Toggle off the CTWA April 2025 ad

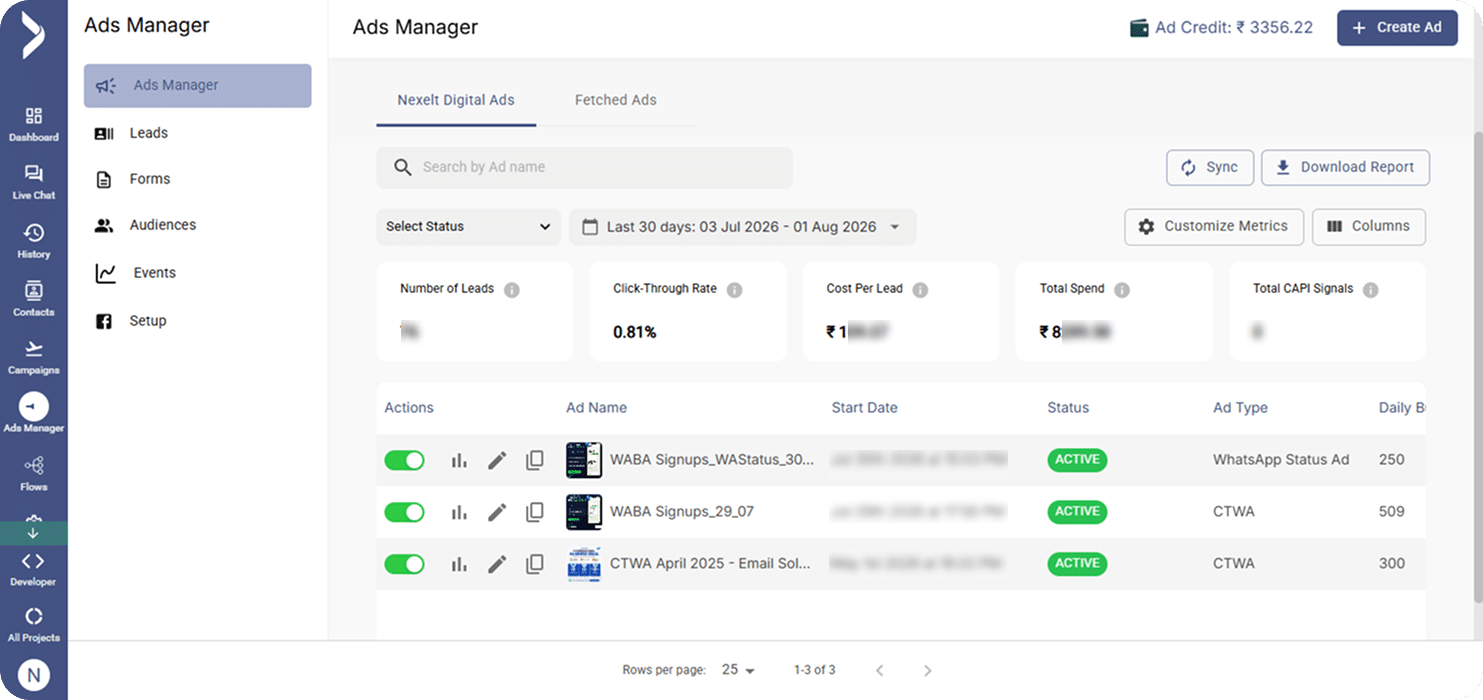tap(404, 564)
